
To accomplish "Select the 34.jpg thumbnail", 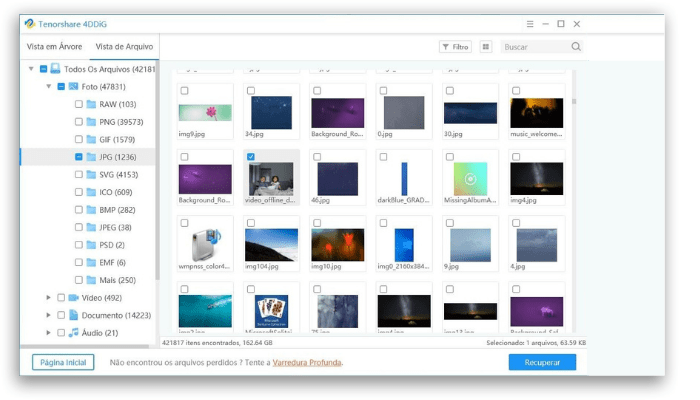I will coord(271,113).
